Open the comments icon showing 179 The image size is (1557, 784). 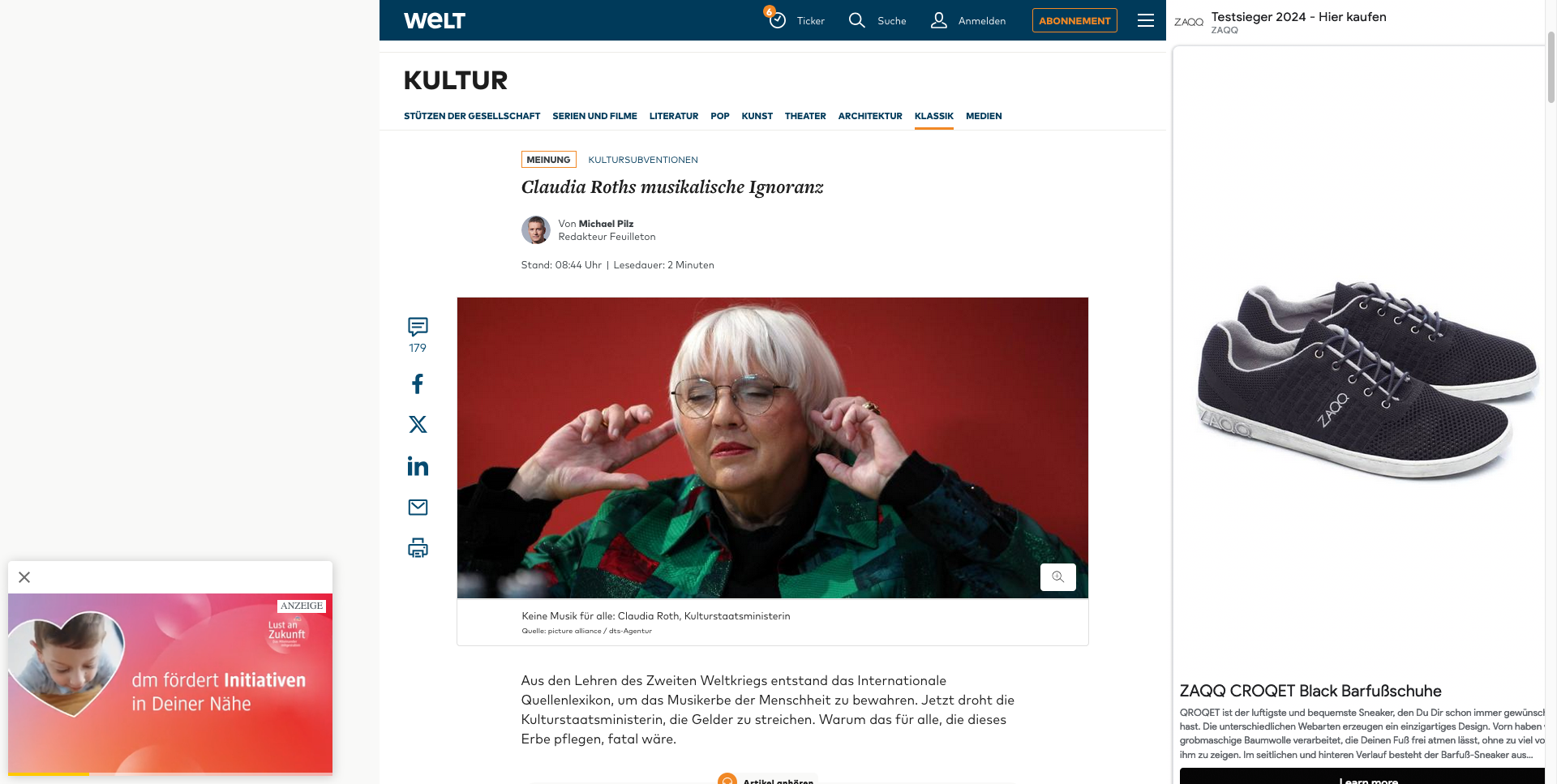click(x=418, y=335)
